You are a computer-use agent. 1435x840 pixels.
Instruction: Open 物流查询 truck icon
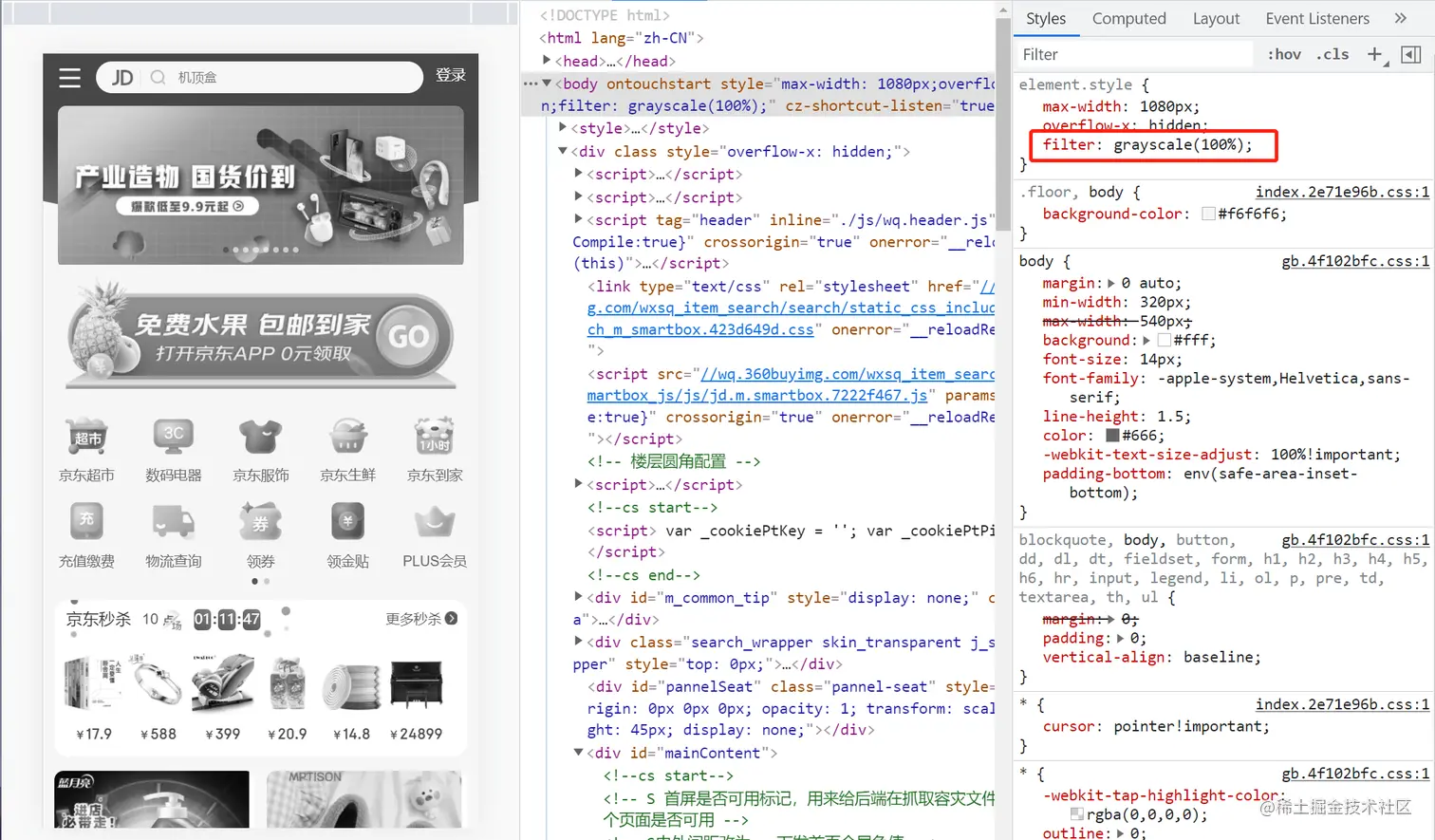pos(174,522)
